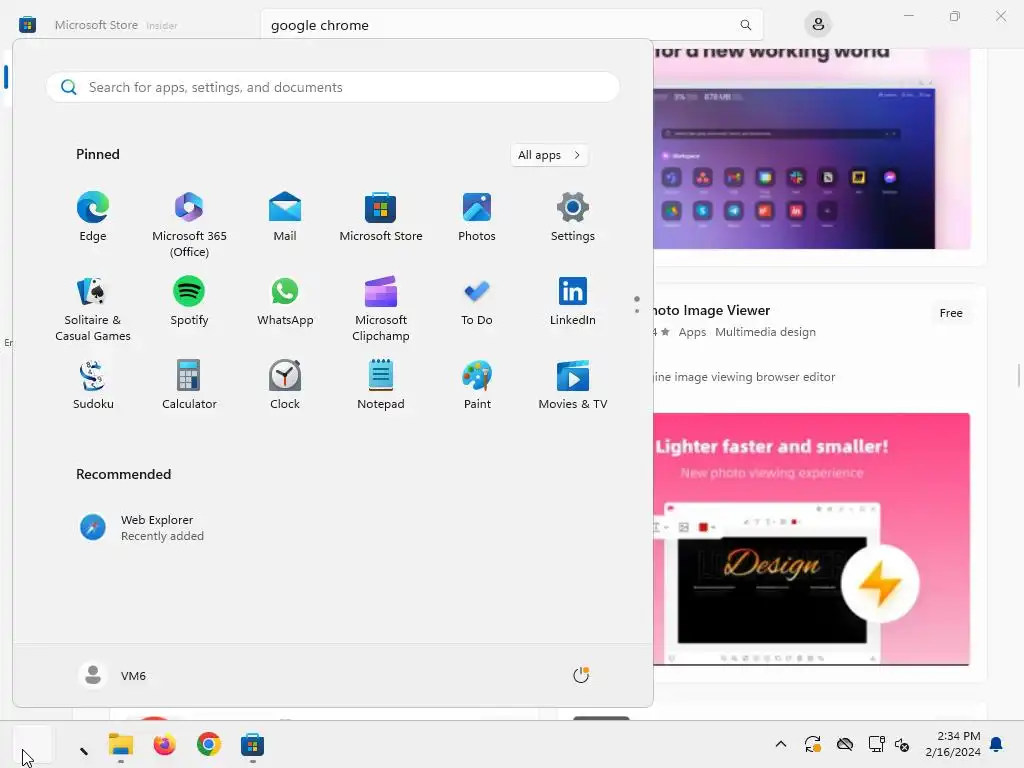Click Microsoft Store search box

511,25
